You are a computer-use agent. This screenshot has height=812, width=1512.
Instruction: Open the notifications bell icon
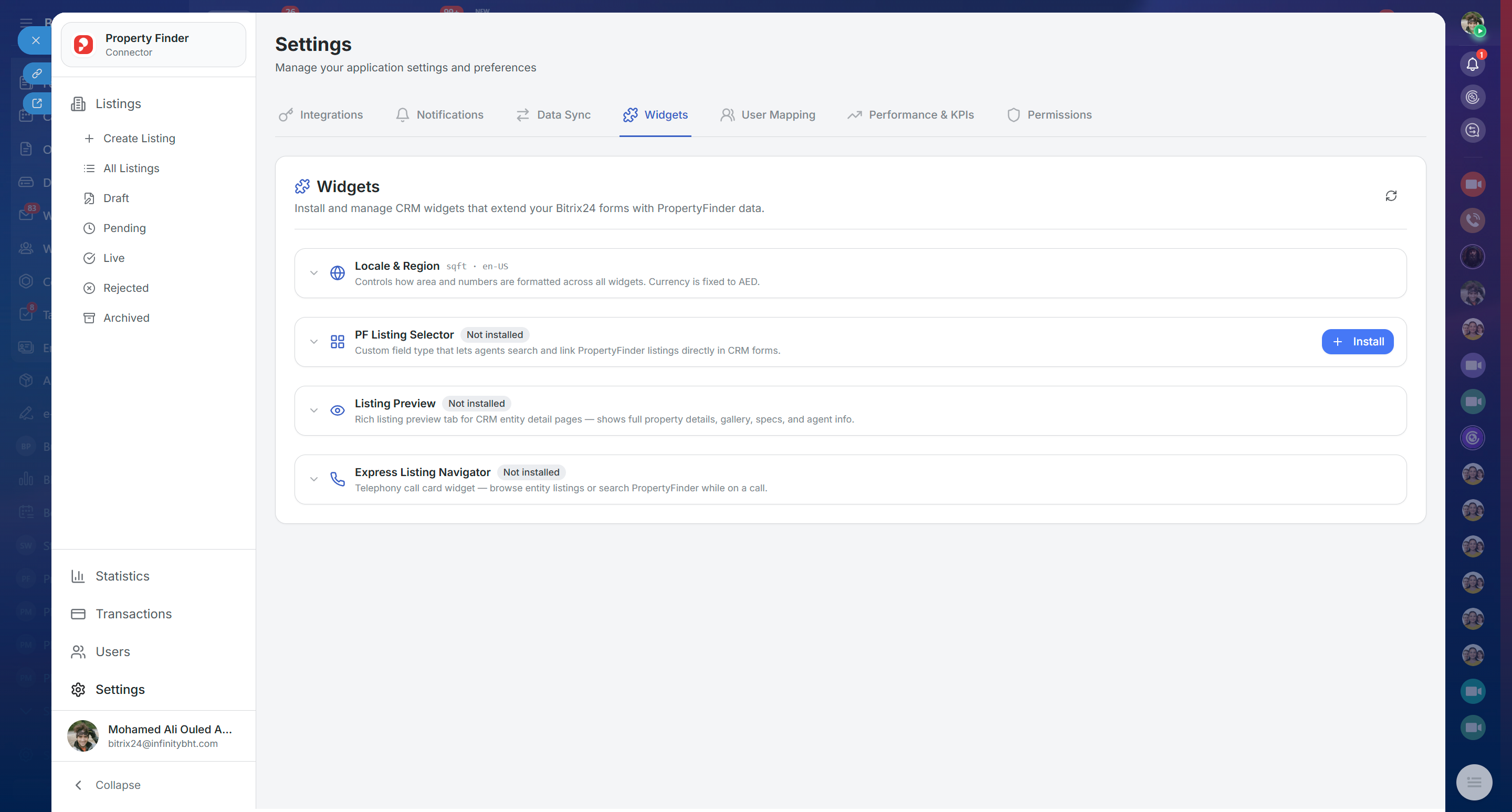tap(1472, 64)
